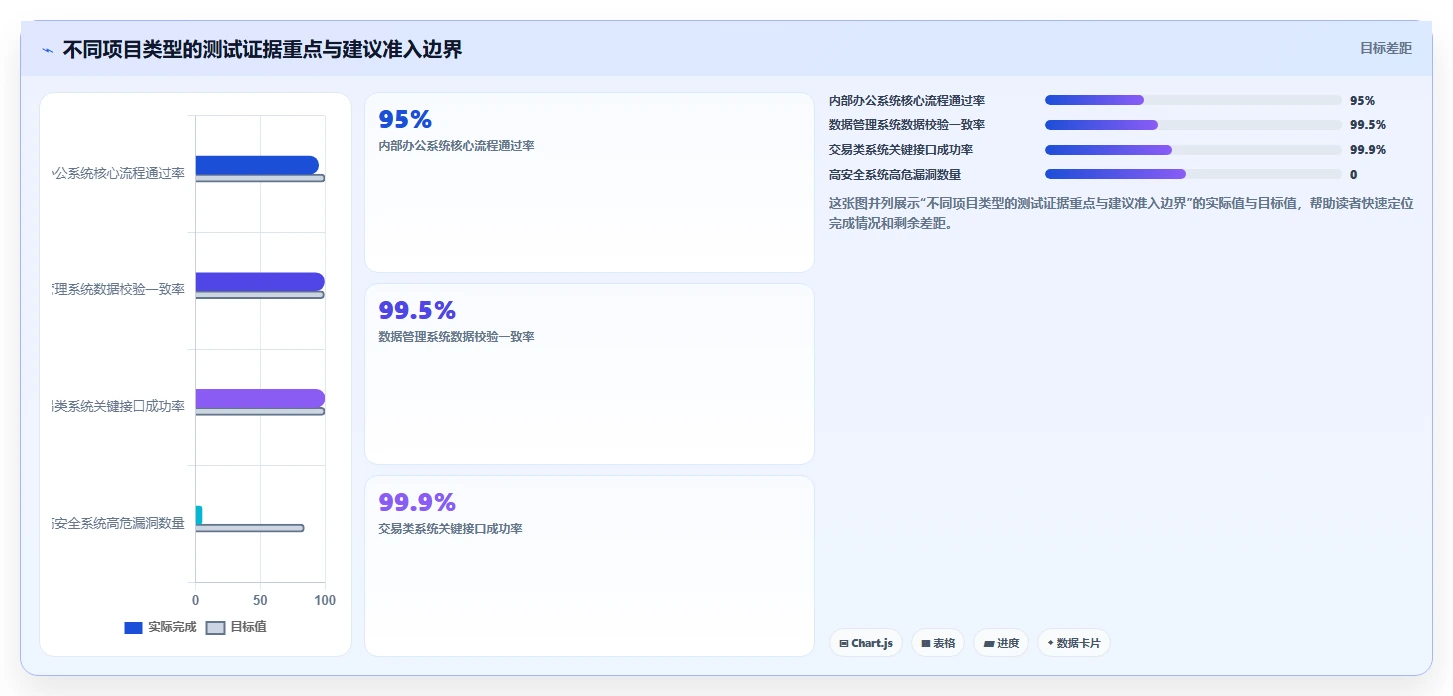Viewport: 1453px width, 696px height.
Task: Click progress bar for 内部办公系统核心流程通过率
Action: (1193, 100)
